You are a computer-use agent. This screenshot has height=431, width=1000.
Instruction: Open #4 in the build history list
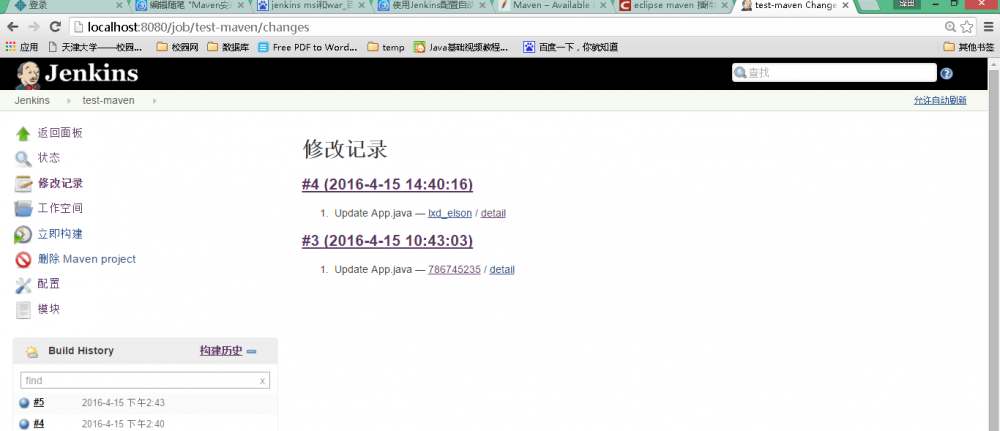[39, 423]
